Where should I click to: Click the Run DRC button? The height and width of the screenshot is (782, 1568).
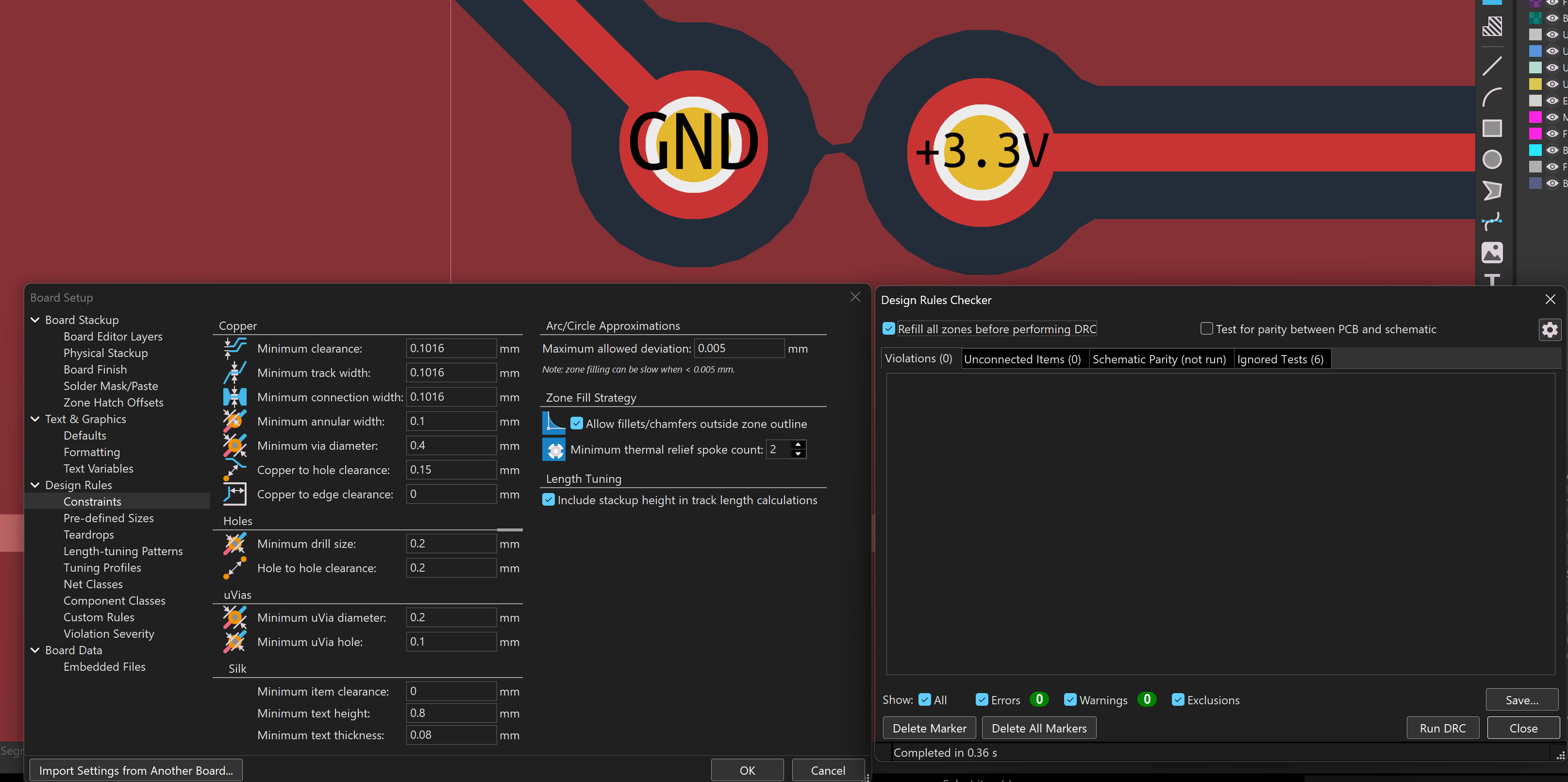1443,729
